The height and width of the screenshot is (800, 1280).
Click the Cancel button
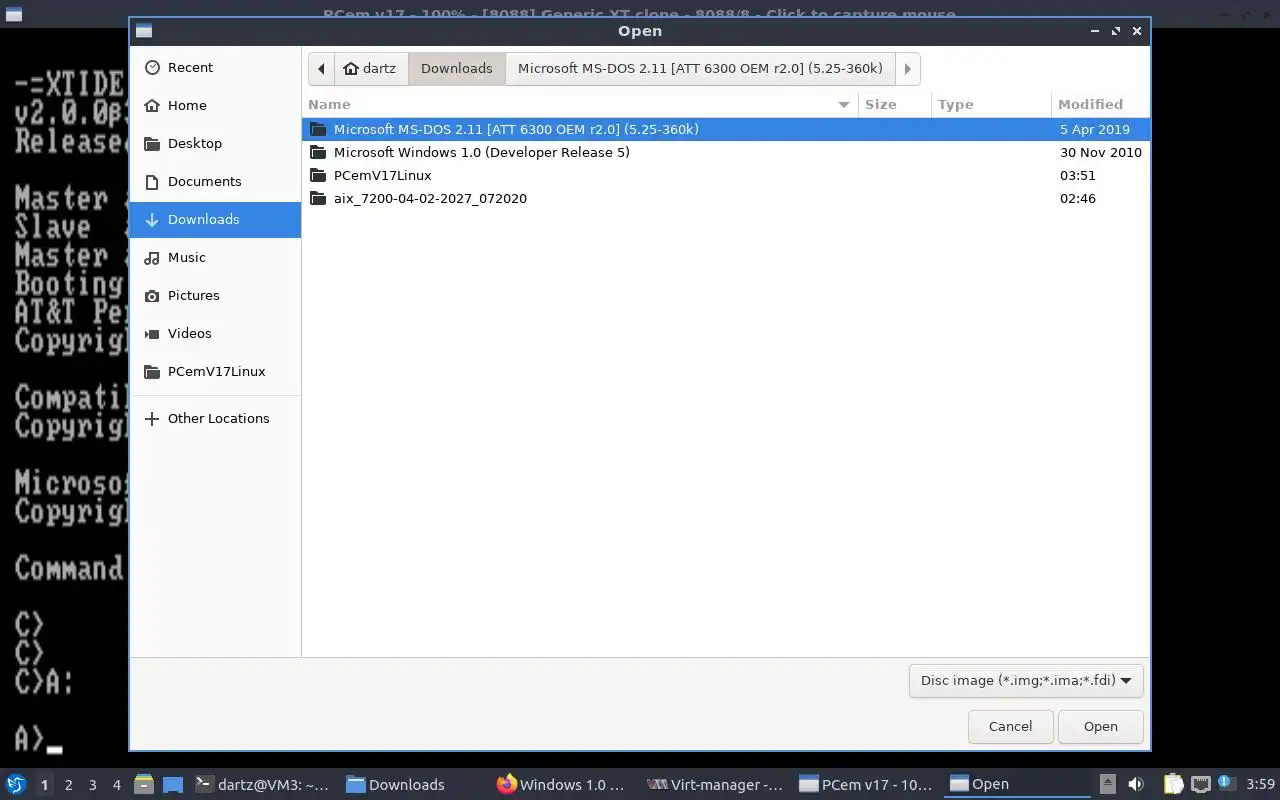pos(1010,726)
